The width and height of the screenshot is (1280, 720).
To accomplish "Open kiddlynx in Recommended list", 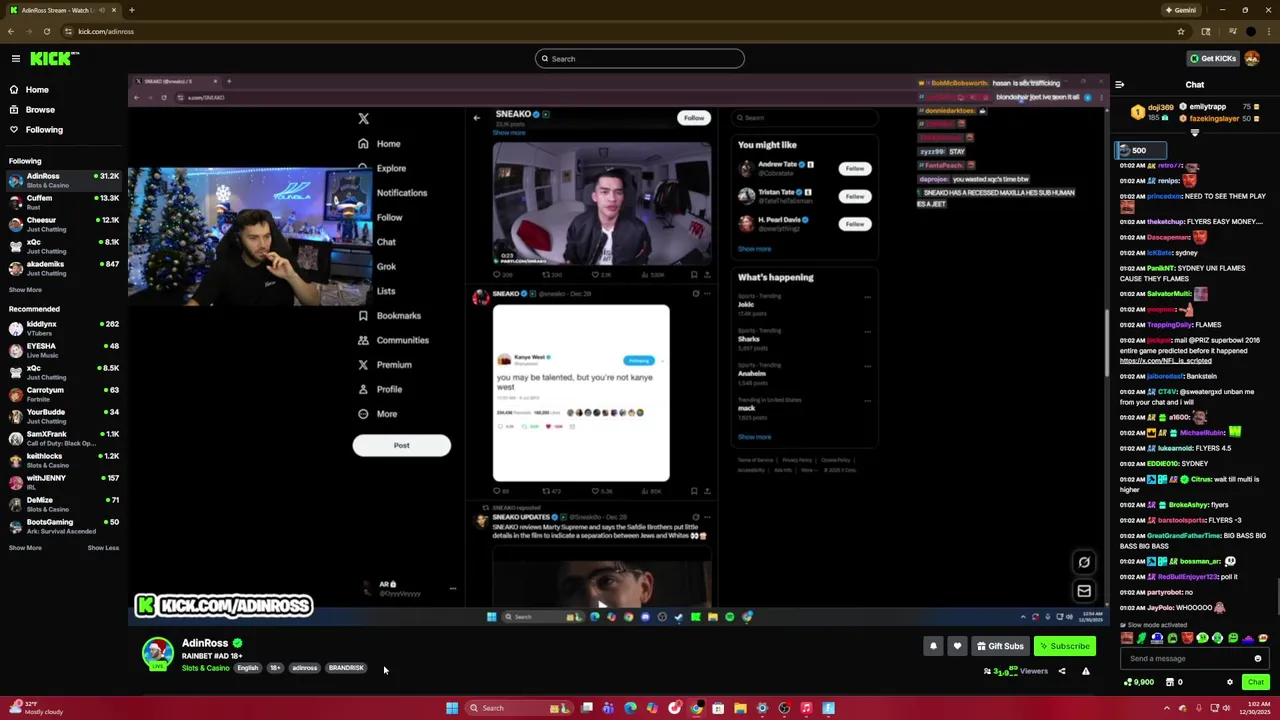I will 62,328.
